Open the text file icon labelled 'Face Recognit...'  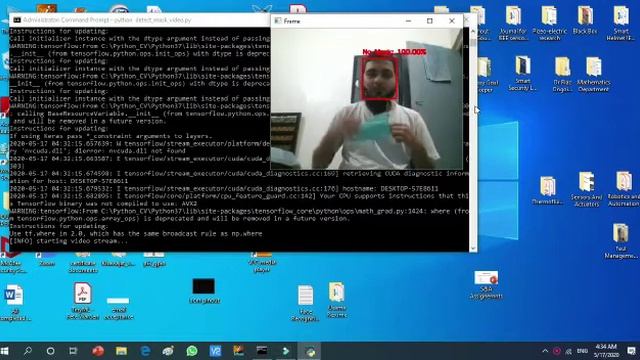305,303
